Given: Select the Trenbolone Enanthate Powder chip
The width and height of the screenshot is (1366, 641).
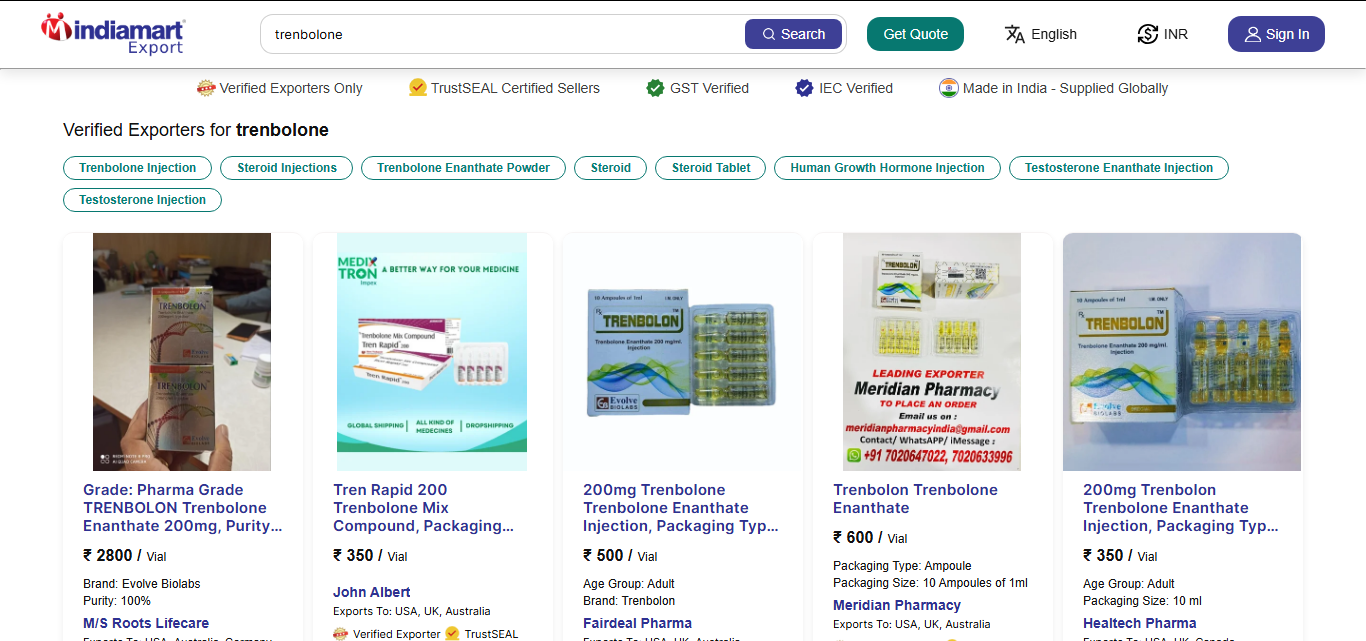Looking at the screenshot, I should (x=463, y=168).
